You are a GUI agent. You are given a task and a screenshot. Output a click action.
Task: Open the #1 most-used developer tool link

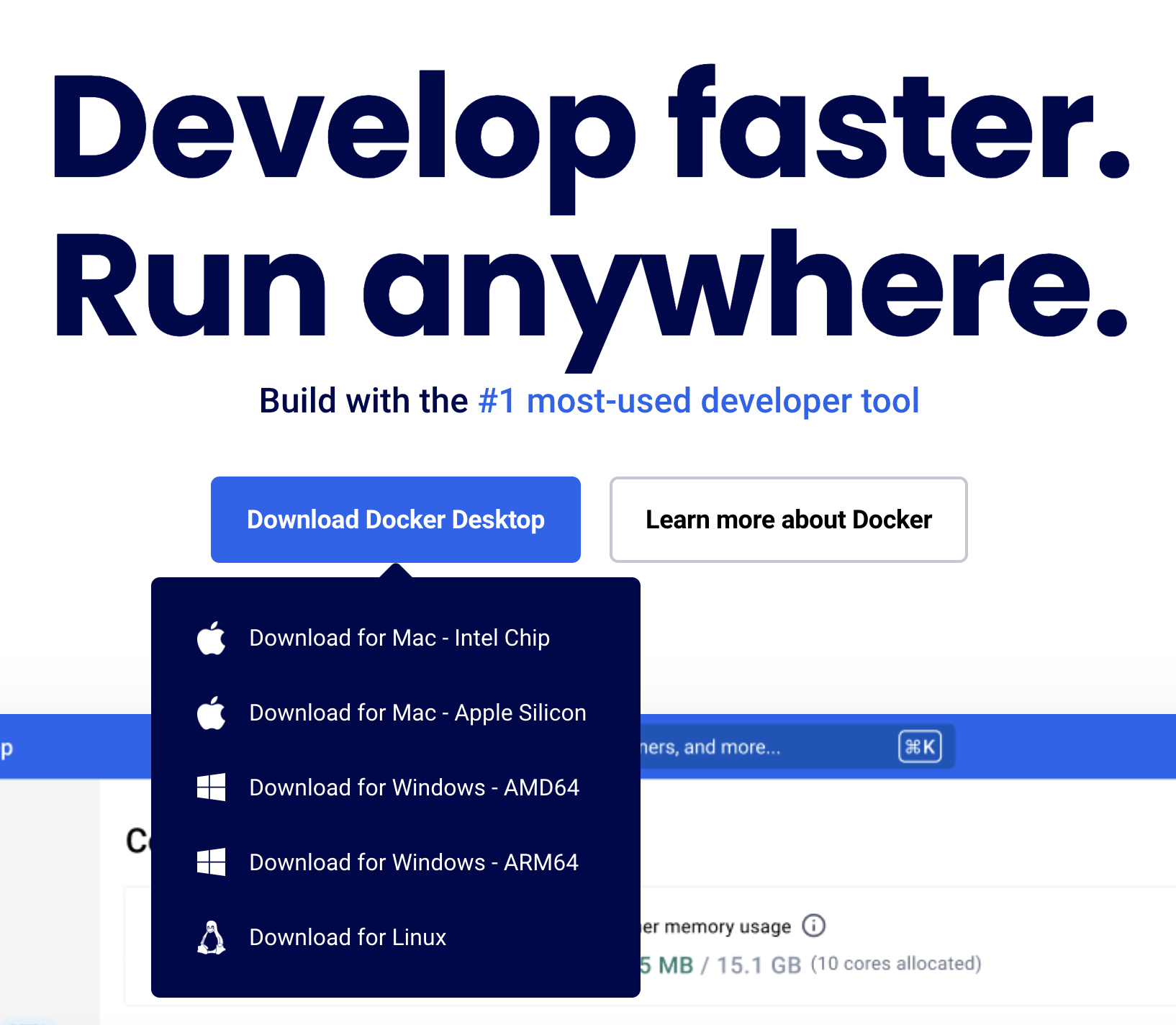pos(699,401)
